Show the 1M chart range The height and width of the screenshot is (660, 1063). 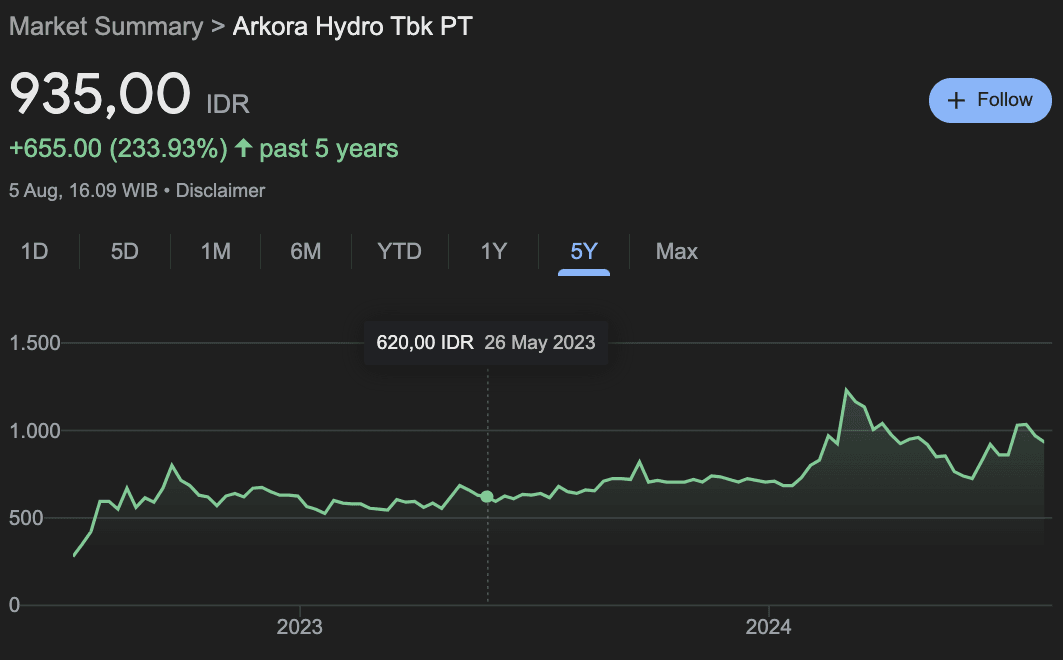pos(216,251)
